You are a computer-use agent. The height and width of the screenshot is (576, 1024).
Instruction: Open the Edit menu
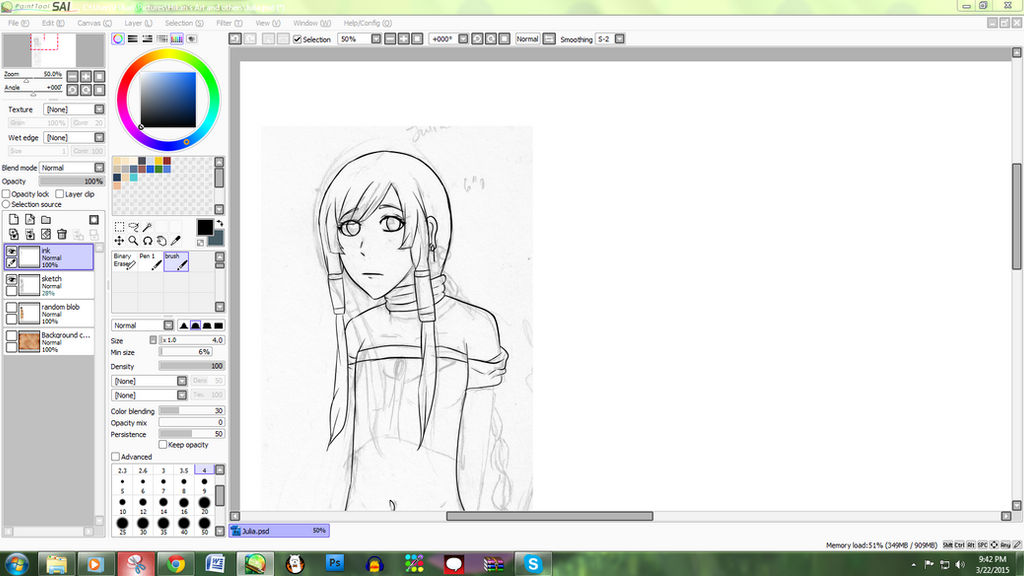pyautogui.click(x=53, y=23)
